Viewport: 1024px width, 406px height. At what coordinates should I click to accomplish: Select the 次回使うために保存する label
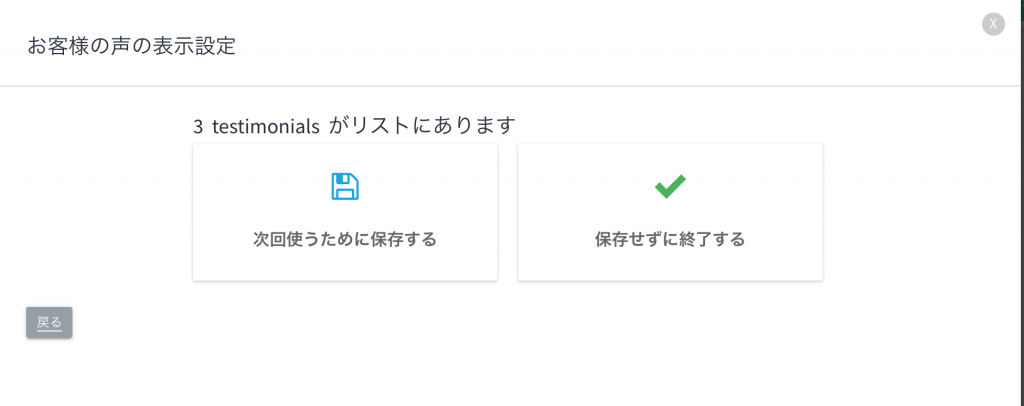click(x=345, y=240)
